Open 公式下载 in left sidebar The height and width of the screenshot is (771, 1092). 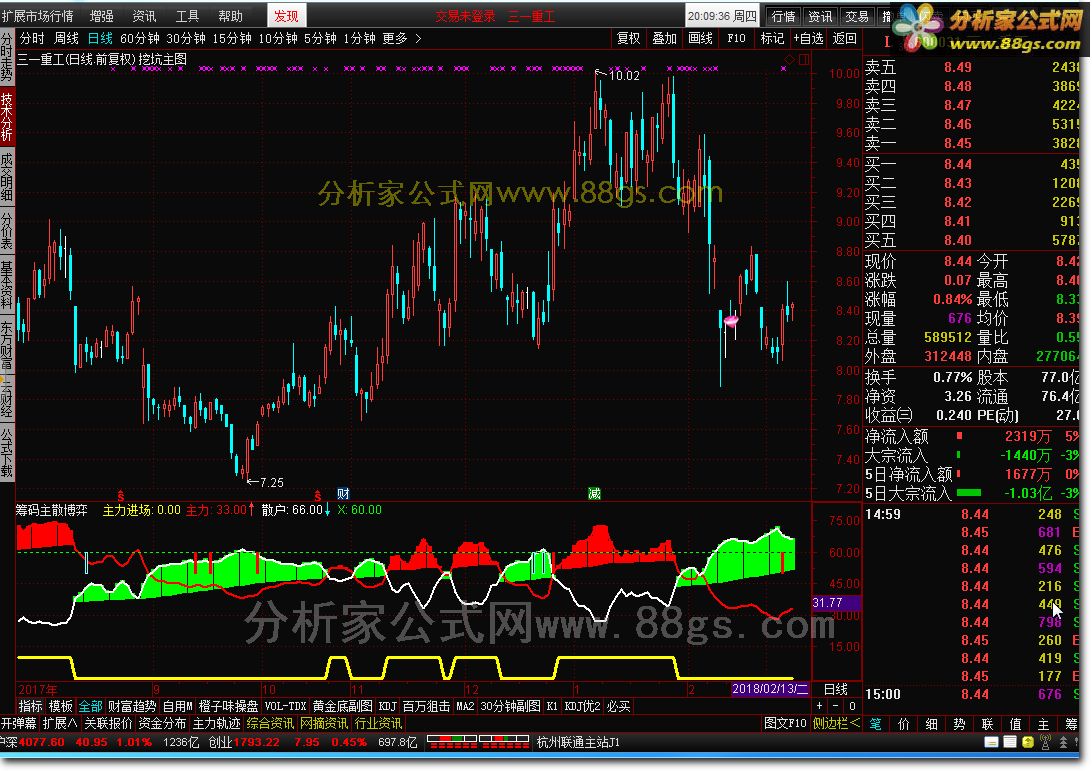(x=6, y=452)
